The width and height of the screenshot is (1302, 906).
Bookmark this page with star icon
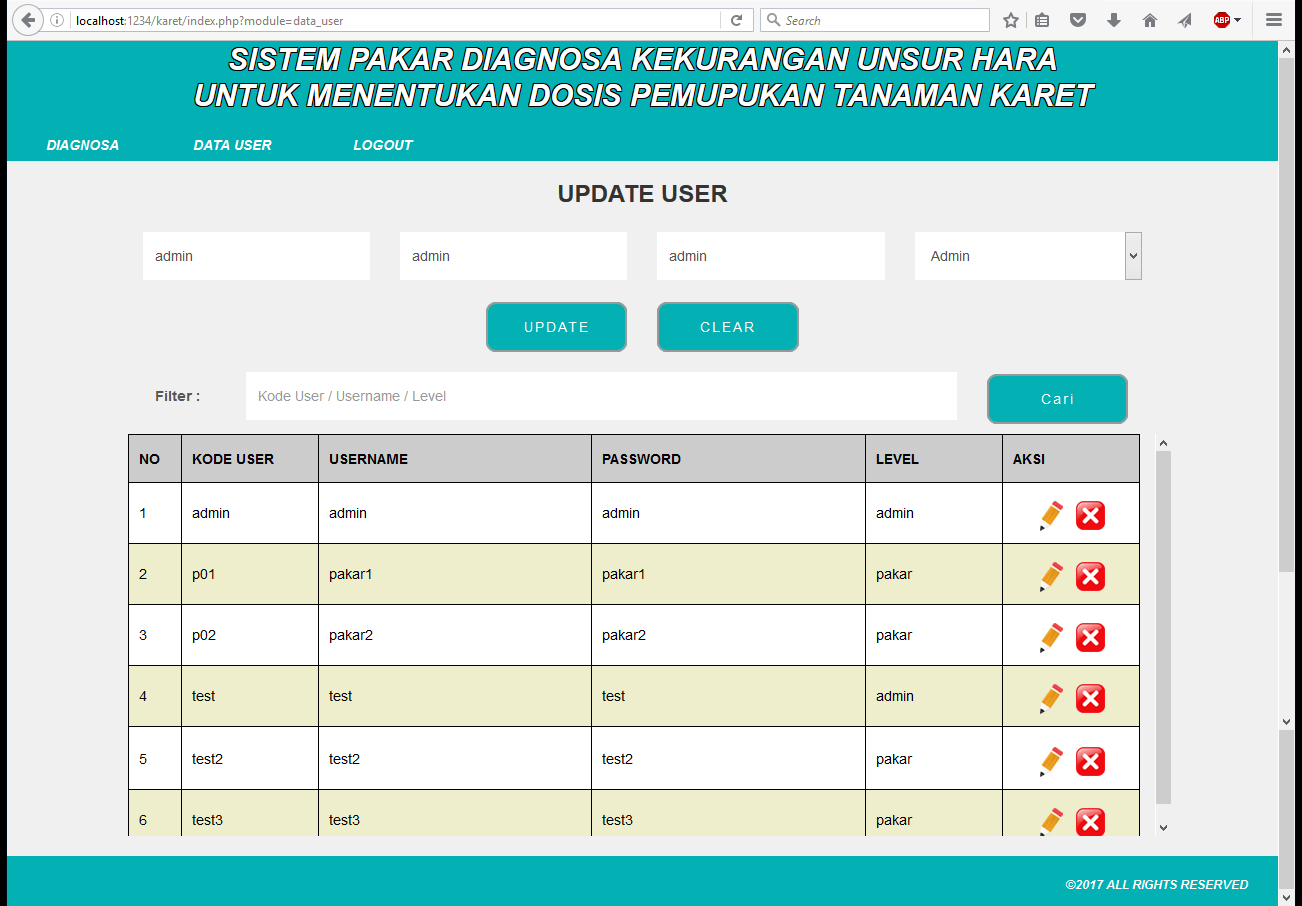1011,20
